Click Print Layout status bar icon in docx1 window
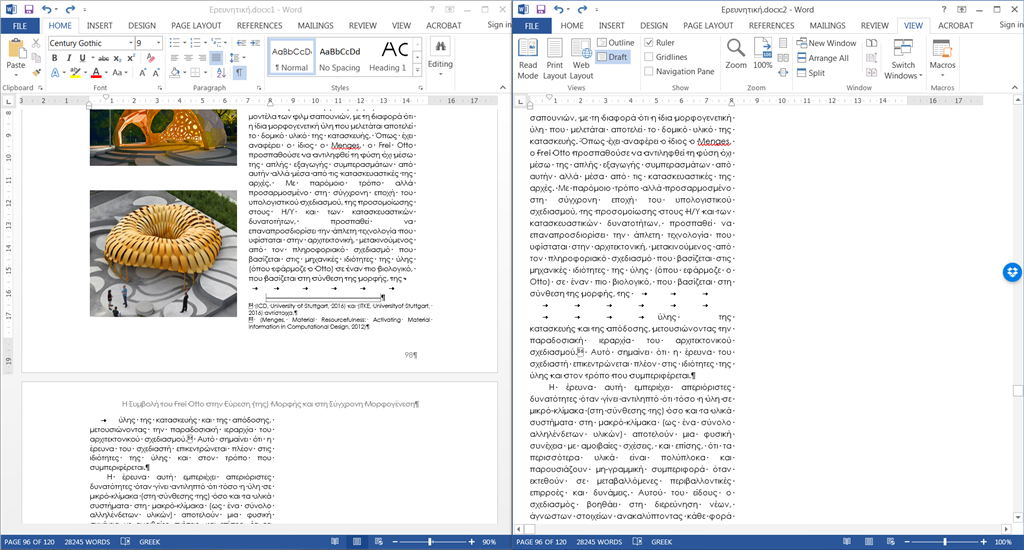This screenshot has height=550, width=1024. click(357, 542)
